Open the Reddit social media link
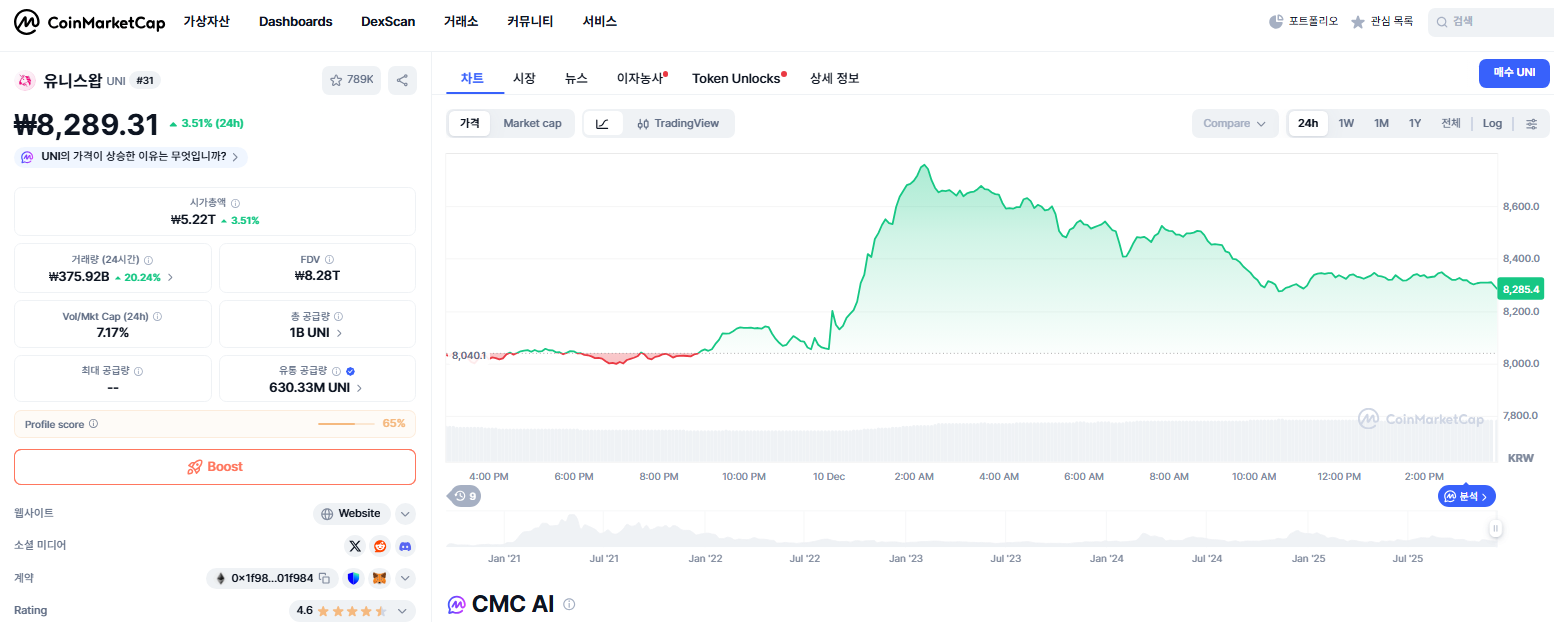 [x=380, y=546]
